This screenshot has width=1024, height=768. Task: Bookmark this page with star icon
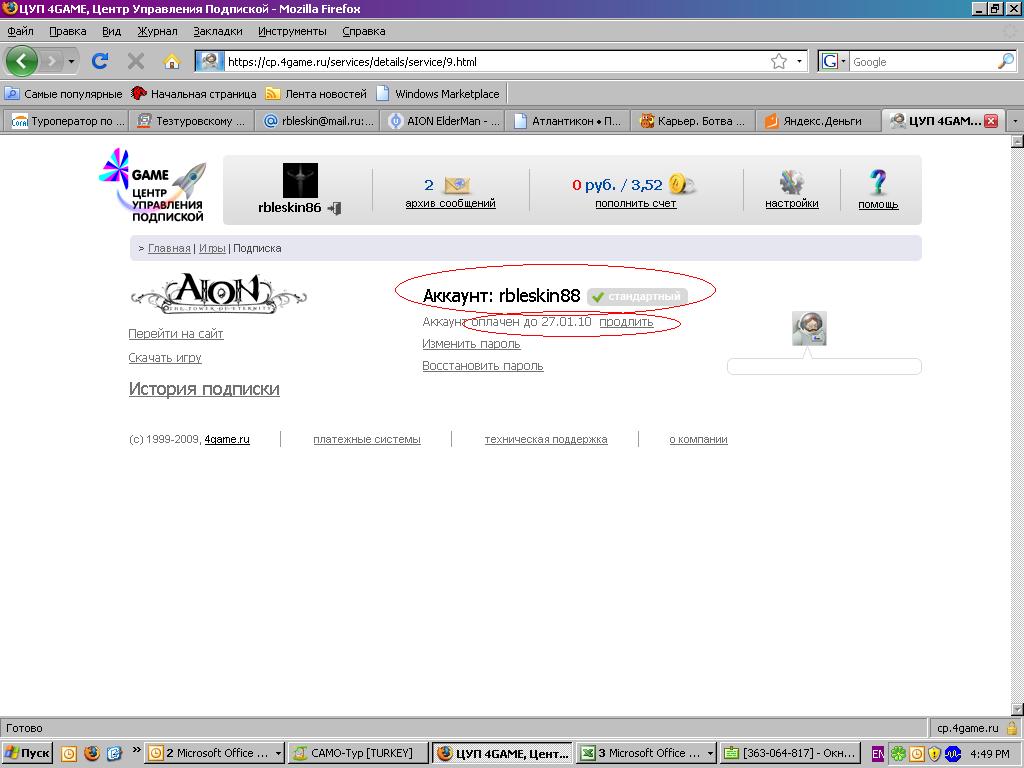[779, 61]
